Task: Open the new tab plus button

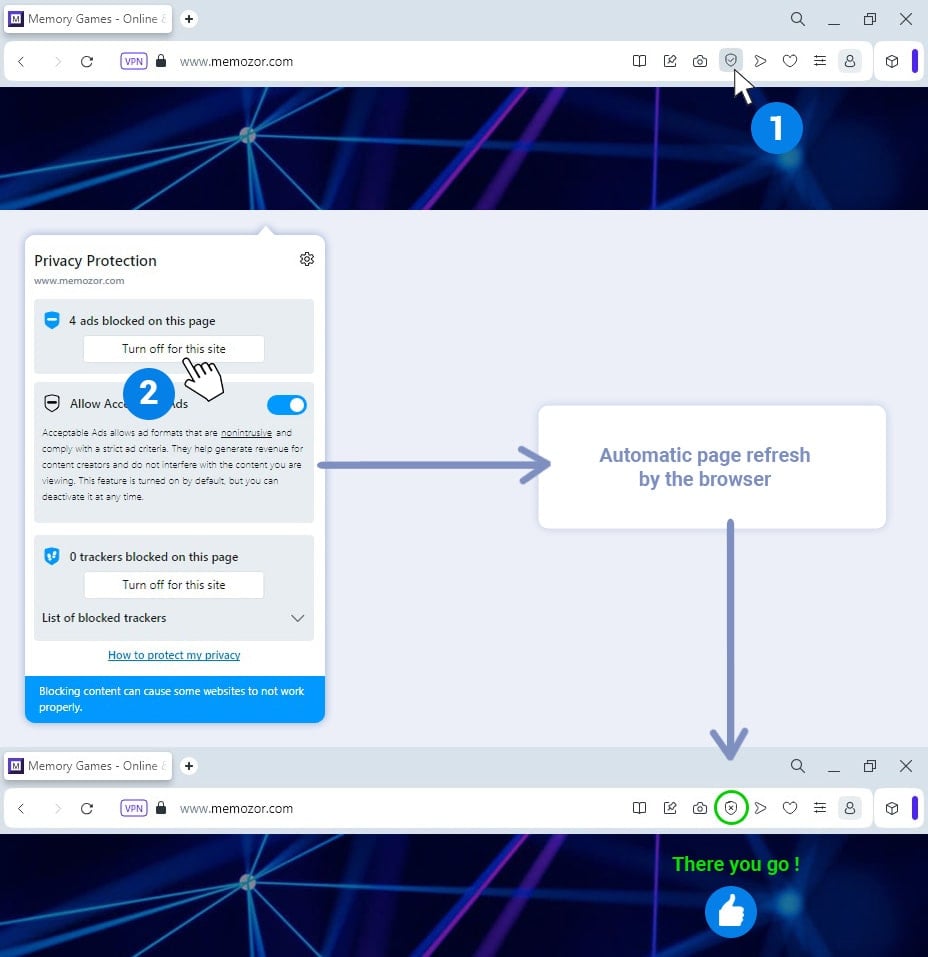Action: pos(189,18)
